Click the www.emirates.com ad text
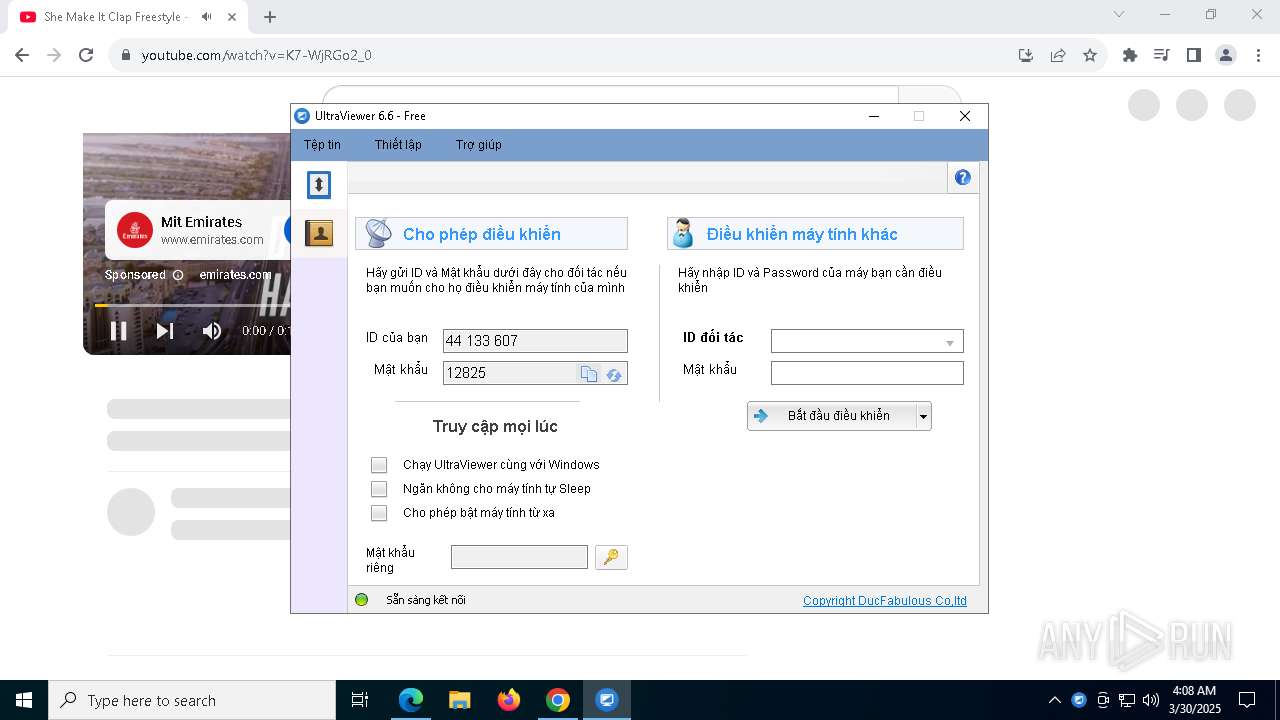Image resolution: width=1280 pixels, height=720 pixels. [x=212, y=240]
